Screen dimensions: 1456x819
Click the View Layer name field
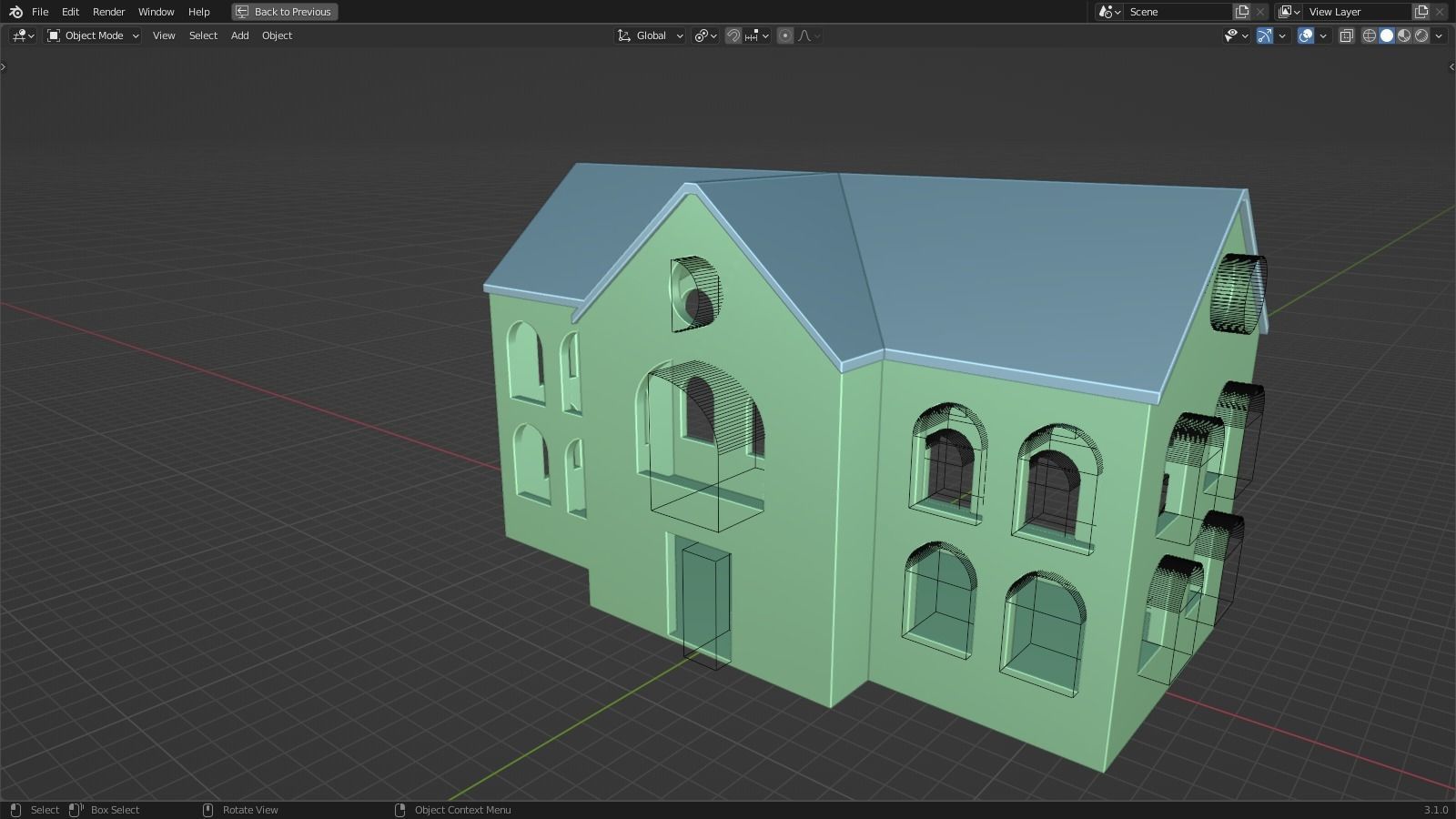click(1357, 12)
